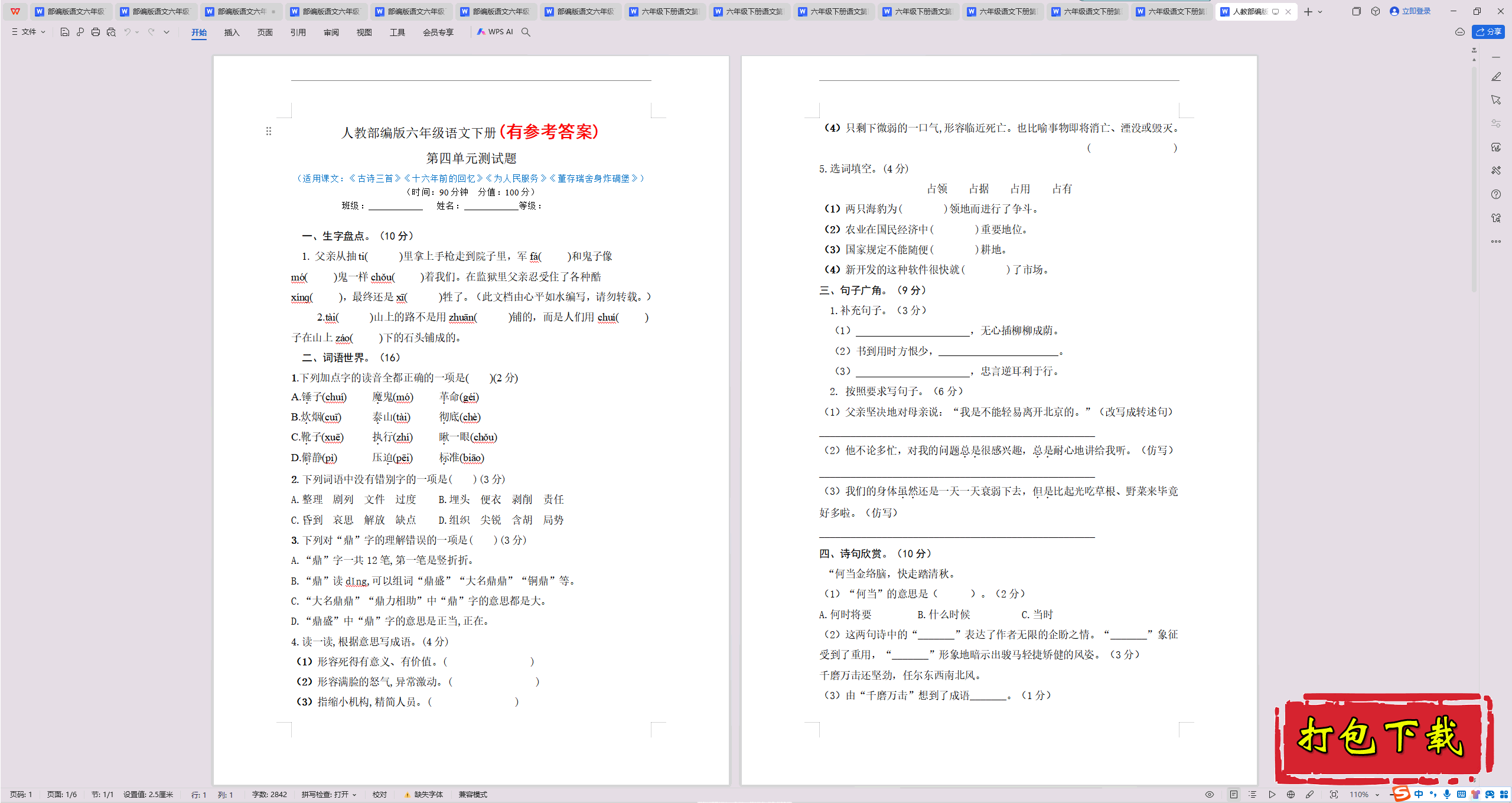The height and width of the screenshot is (803, 1512).
Task: Expand quick access toolbar customize chevron
Action: pos(167,32)
